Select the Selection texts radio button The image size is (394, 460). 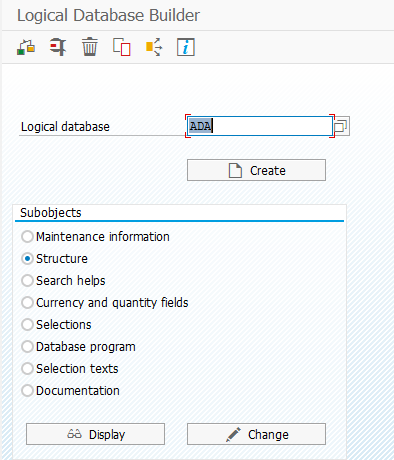[27, 369]
